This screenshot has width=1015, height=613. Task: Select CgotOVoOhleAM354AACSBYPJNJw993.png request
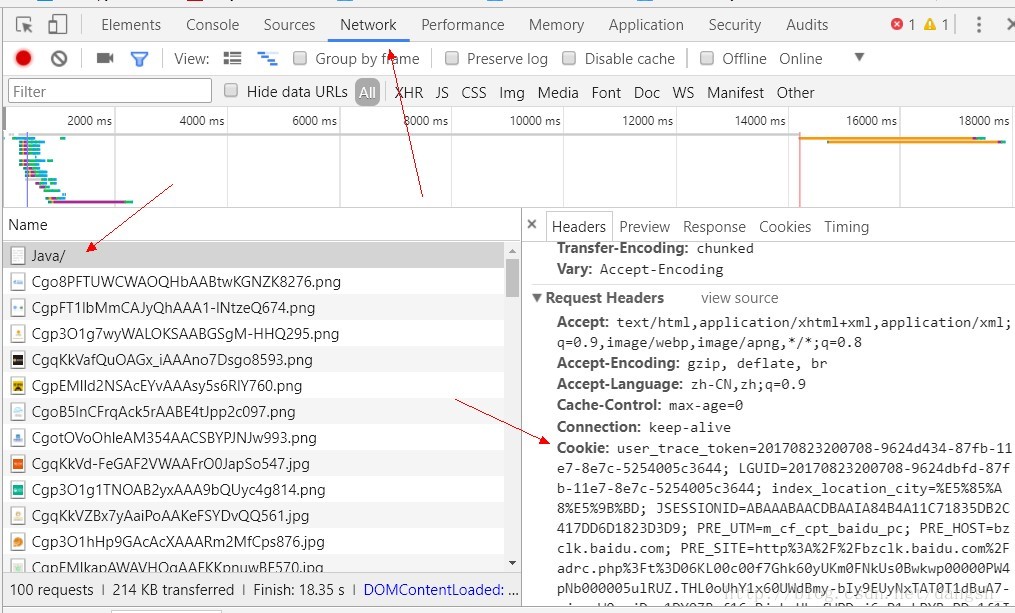pyautogui.click(x=254, y=438)
